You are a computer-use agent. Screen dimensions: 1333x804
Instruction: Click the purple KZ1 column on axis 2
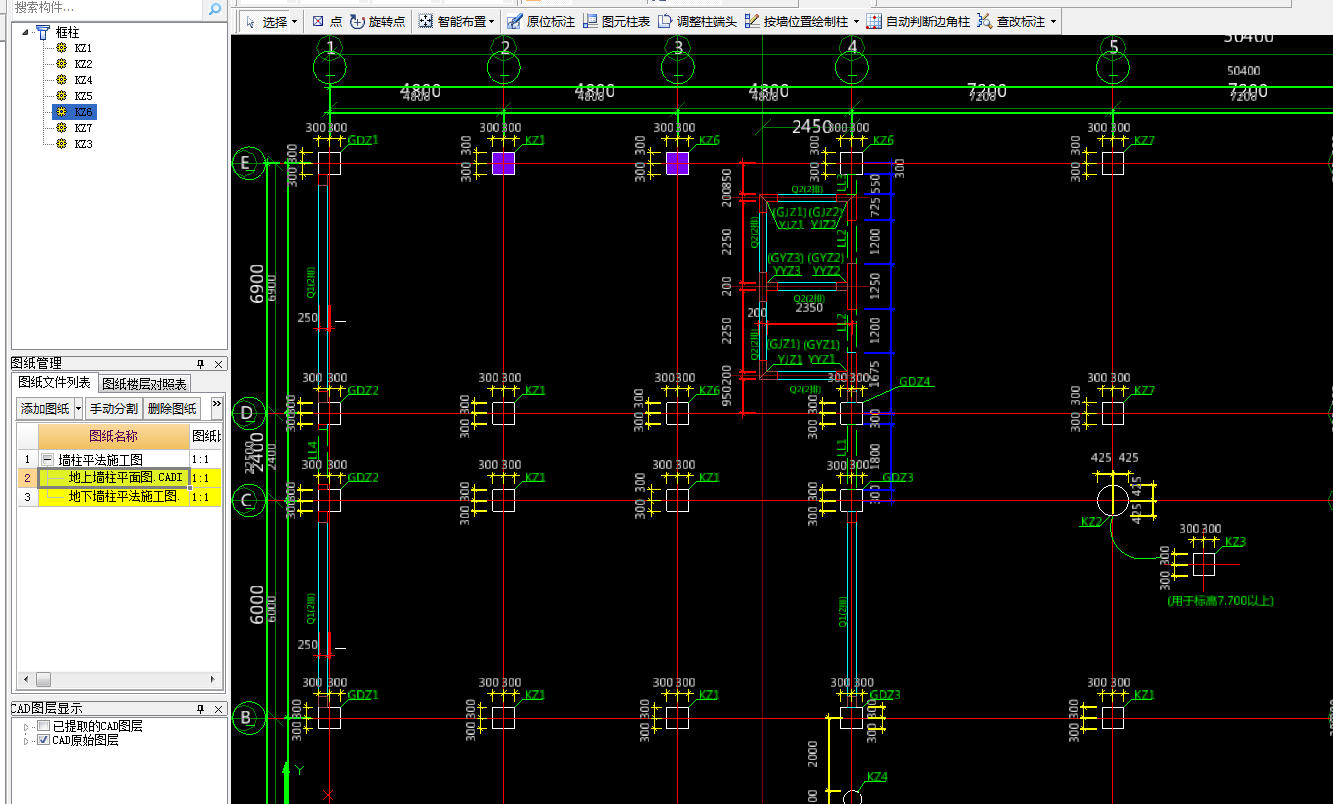(504, 163)
